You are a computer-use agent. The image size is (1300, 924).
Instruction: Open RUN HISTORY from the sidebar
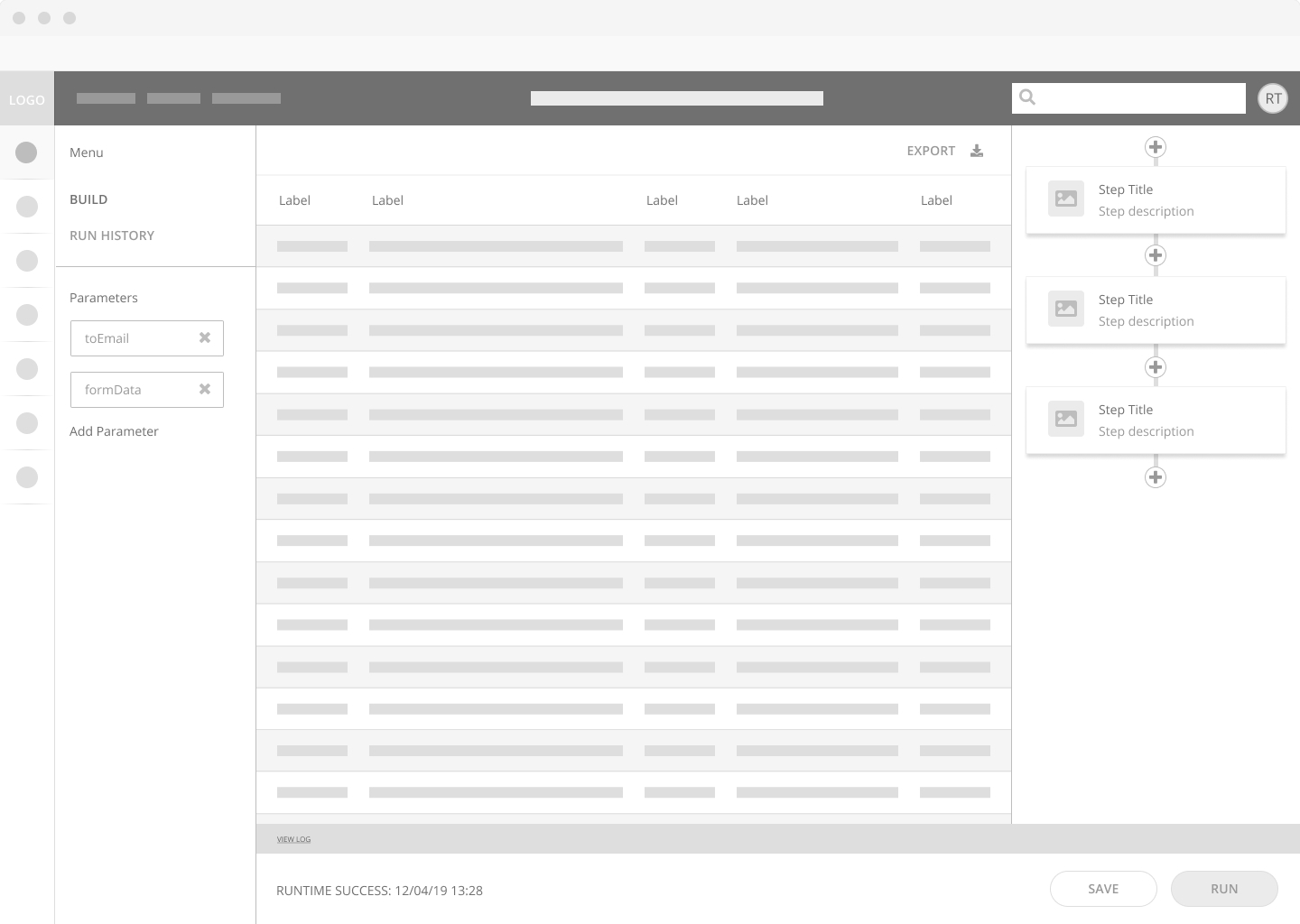tap(112, 236)
